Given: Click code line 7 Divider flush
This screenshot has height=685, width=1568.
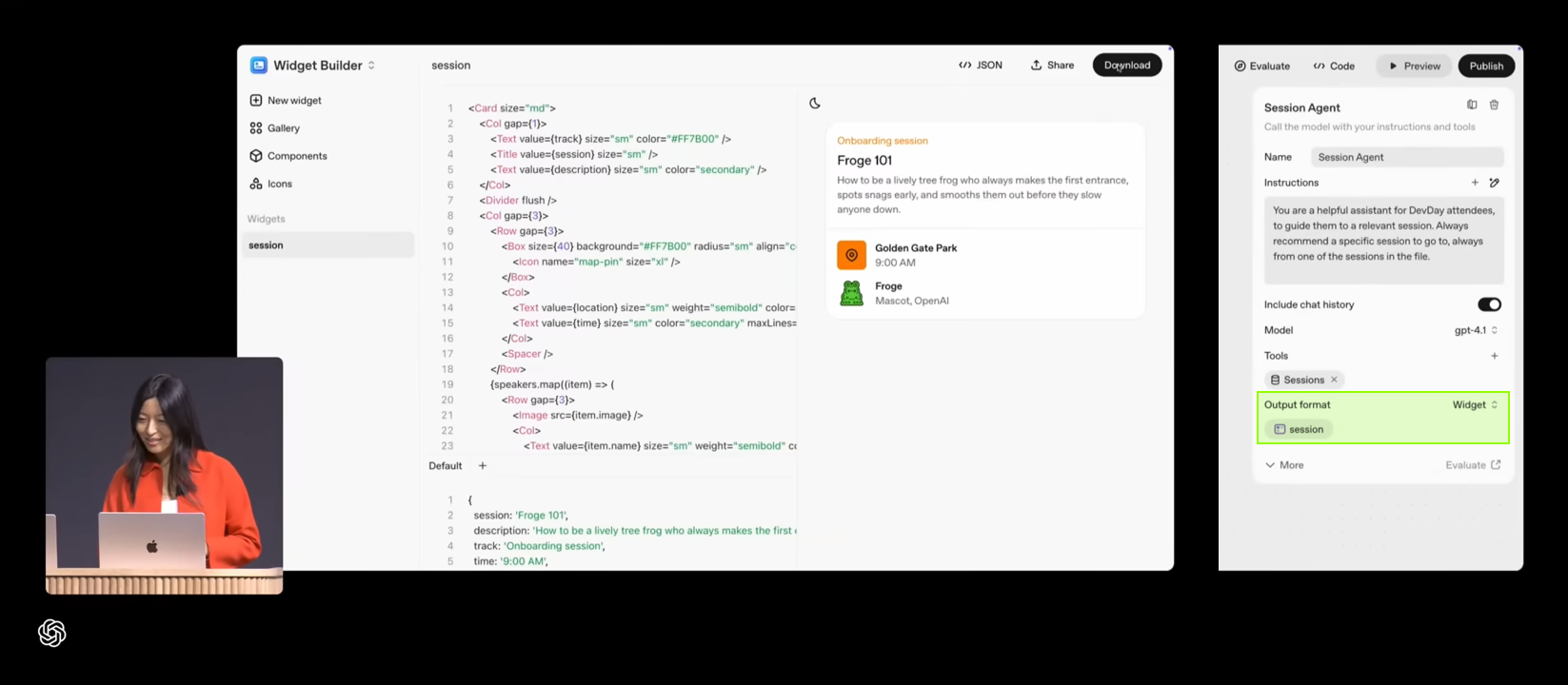Looking at the screenshot, I should (x=518, y=201).
